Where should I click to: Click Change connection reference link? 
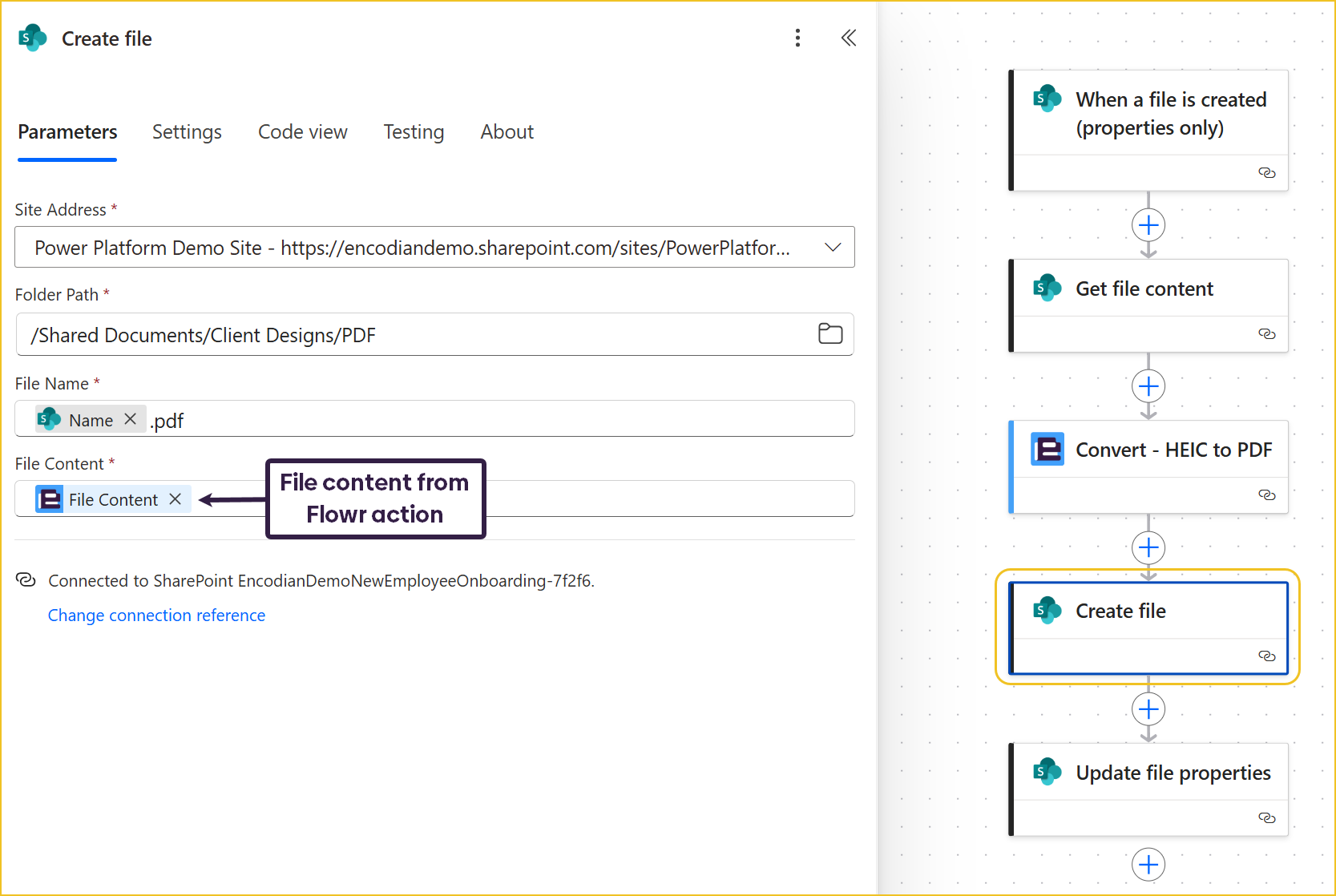(156, 615)
